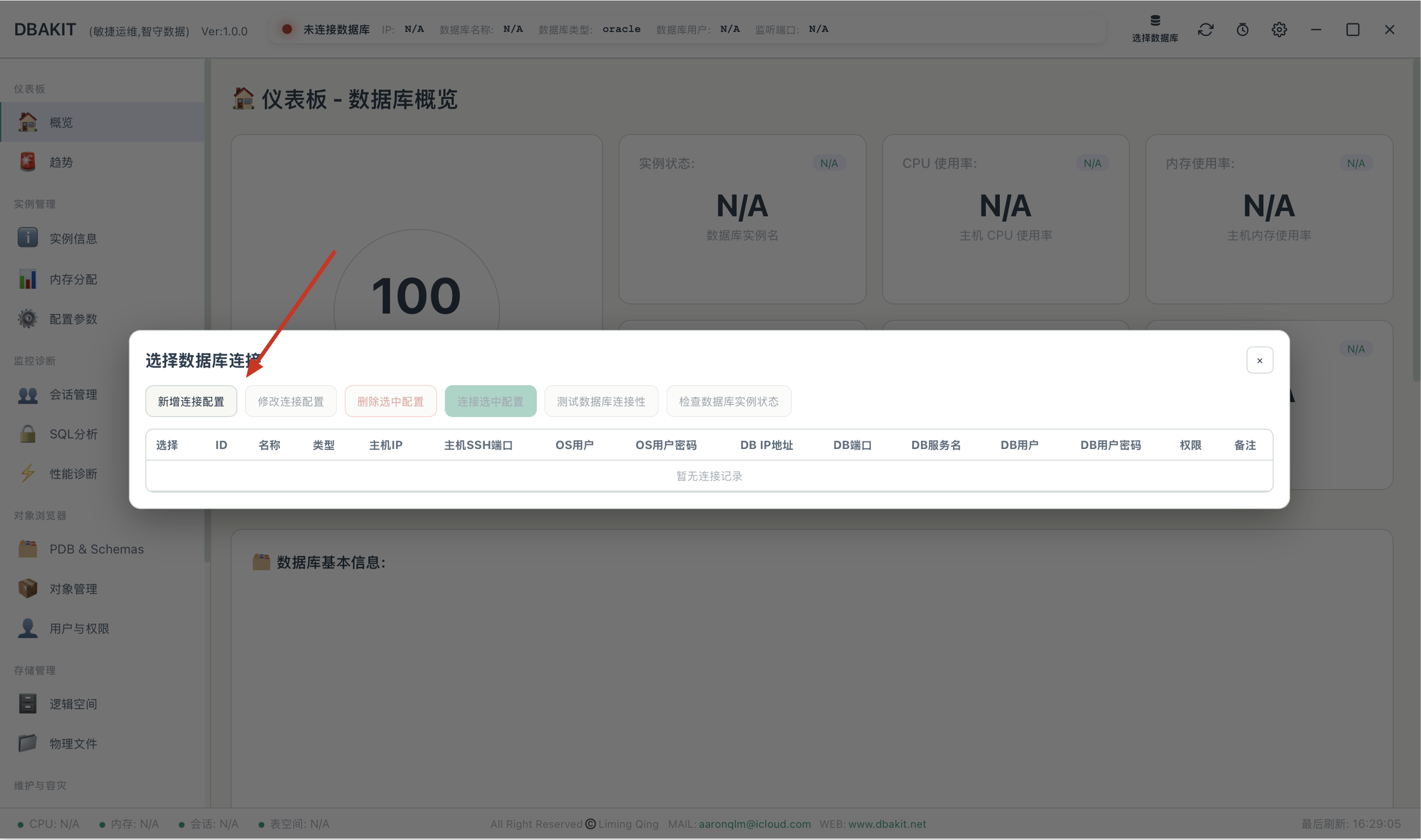Click the DB IP地址 column header

766,445
